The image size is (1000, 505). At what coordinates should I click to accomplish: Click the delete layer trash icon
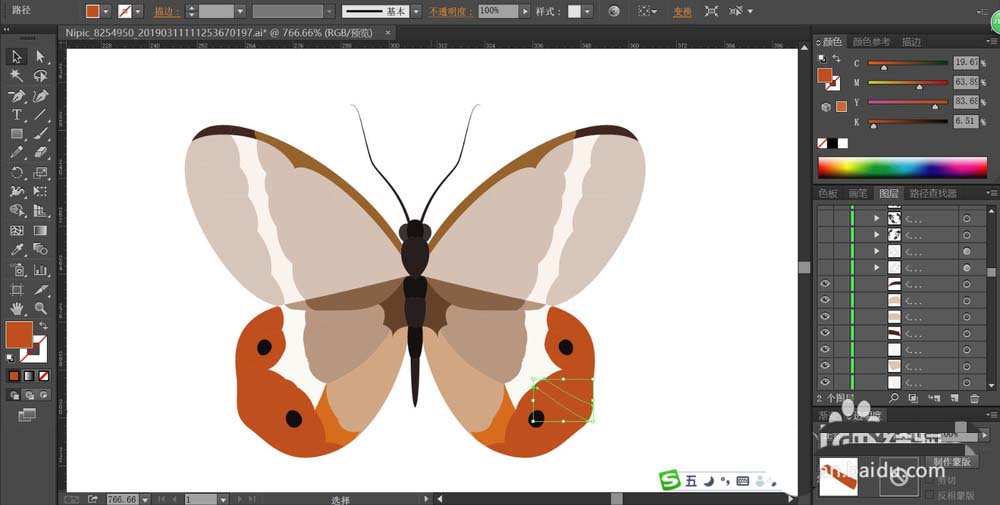point(975,399)
